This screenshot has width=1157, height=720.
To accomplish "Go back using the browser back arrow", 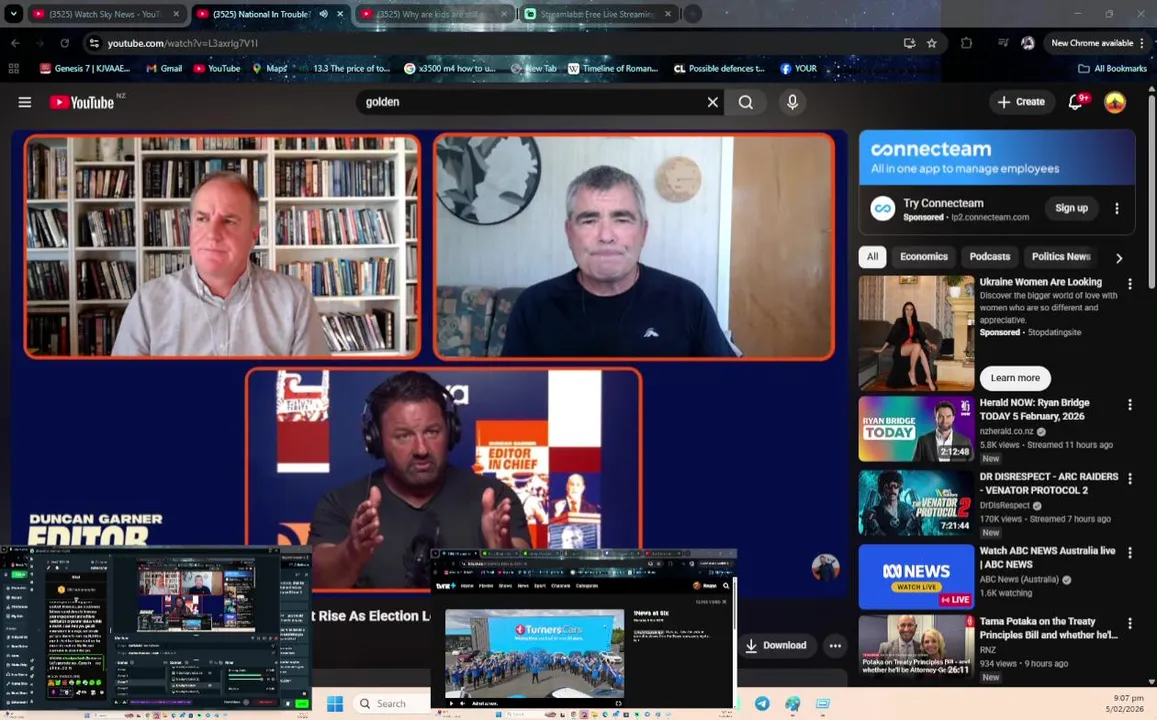I will click(15, 43).
